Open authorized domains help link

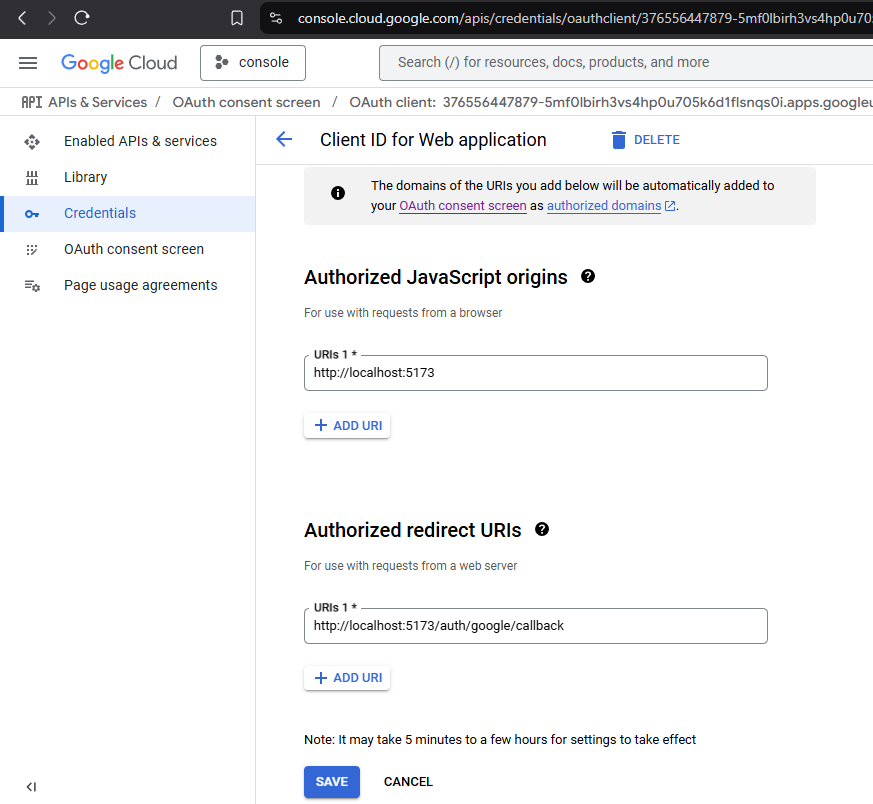tap(611, 206)
